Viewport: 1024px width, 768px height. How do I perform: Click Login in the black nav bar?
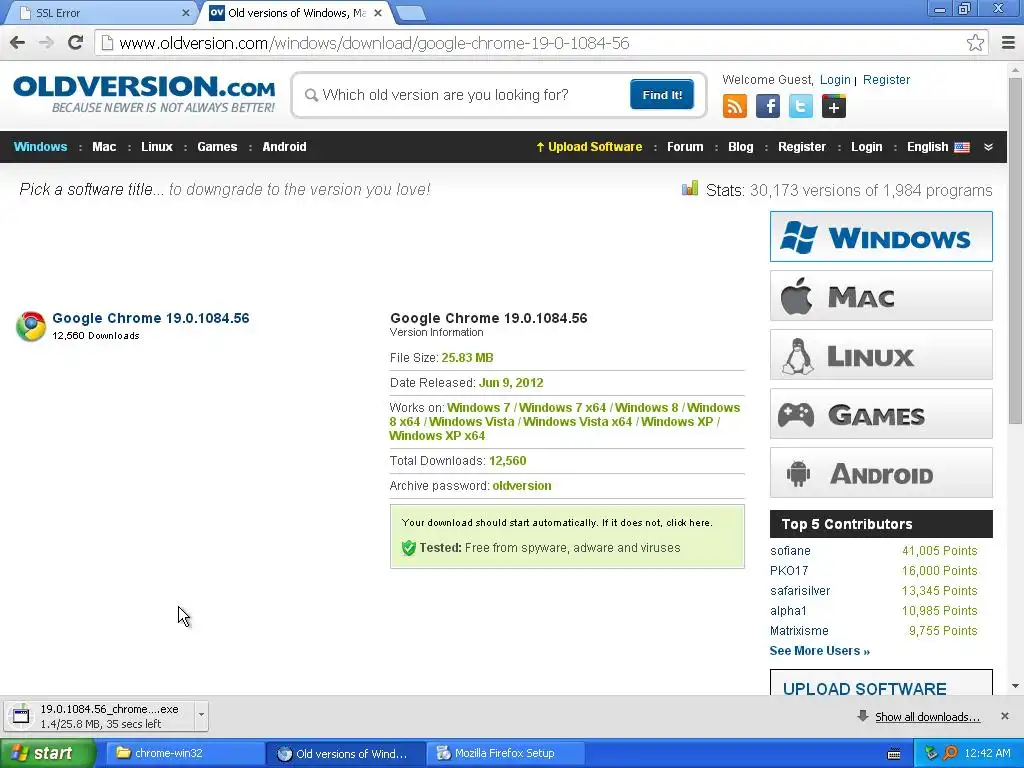point(867,147)
